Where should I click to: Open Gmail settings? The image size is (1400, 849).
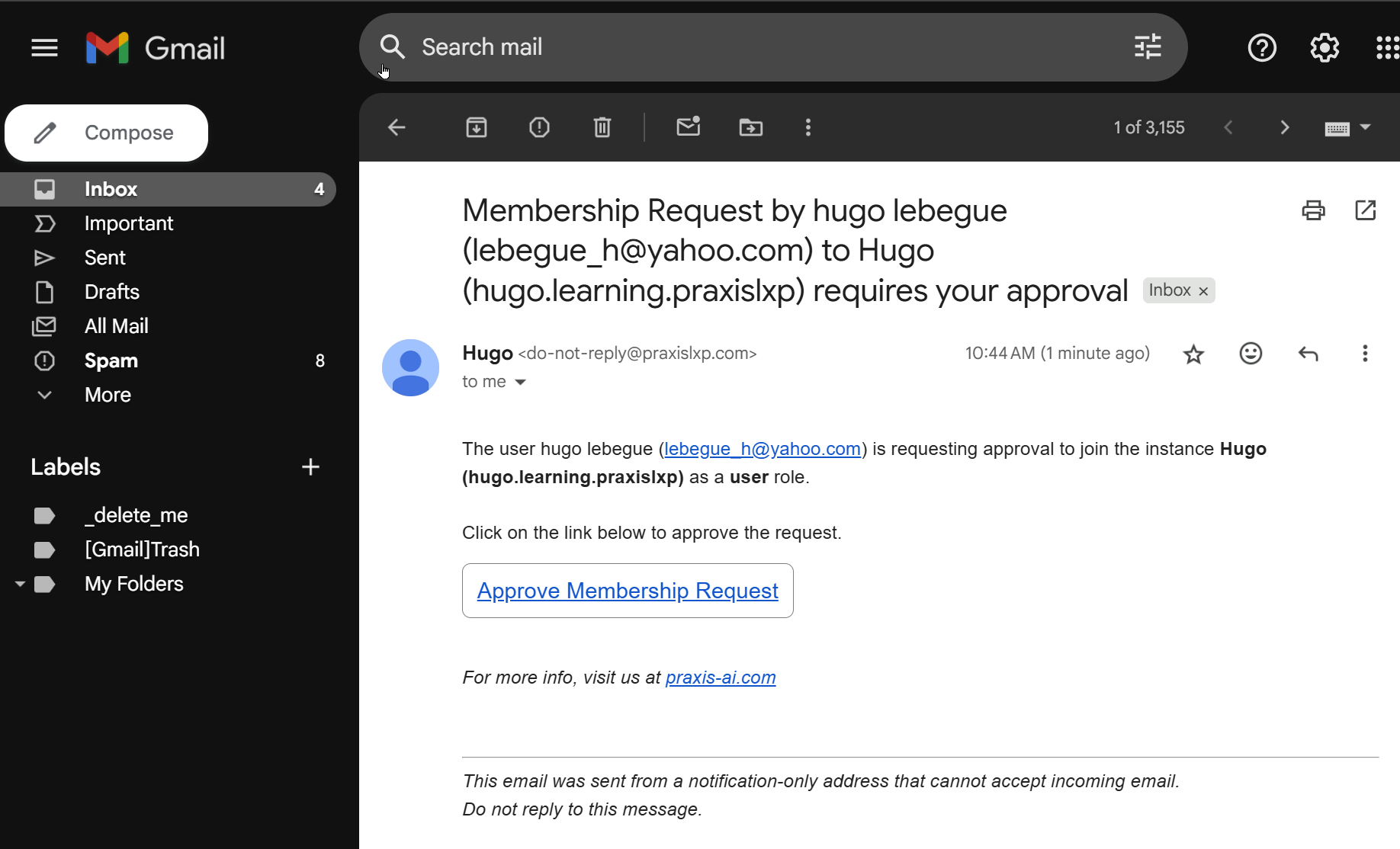[1325, 47]
